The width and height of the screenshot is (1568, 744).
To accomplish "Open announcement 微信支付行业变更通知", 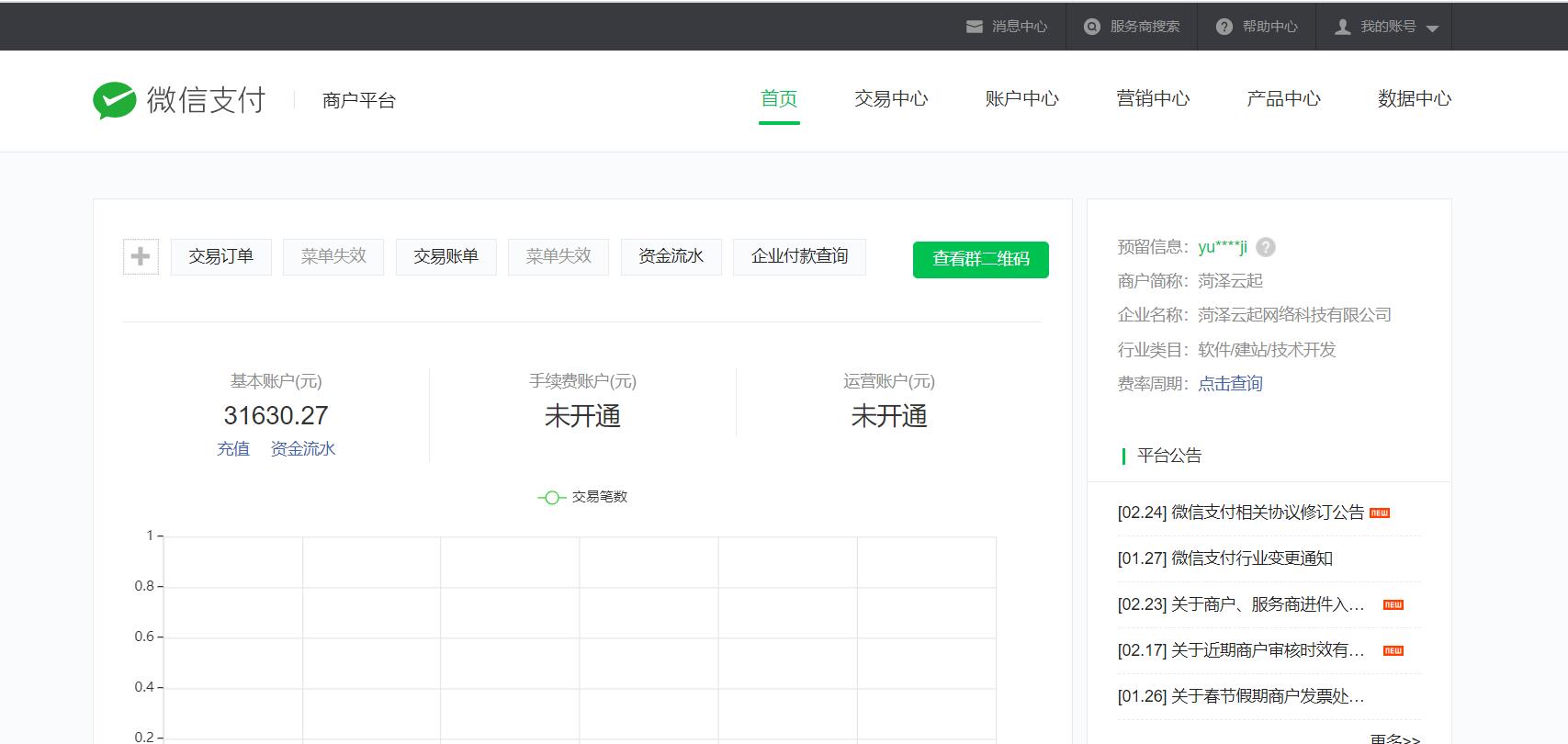I will (1225, 558).
